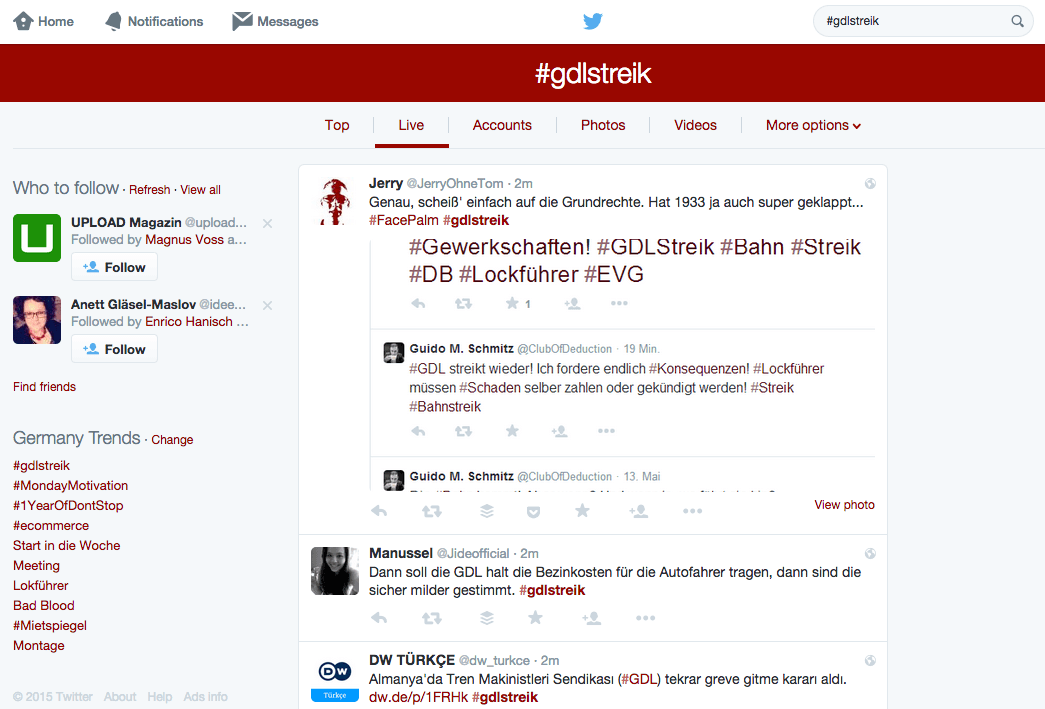
Task: Switch to the Accounts tab
Action: (x=502, y=125)
